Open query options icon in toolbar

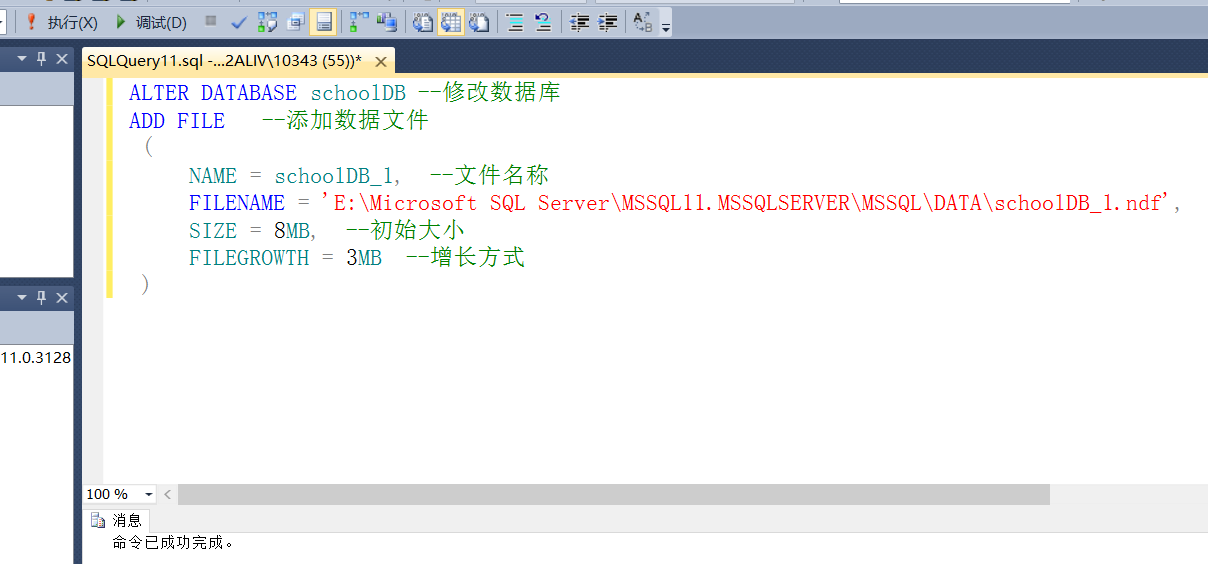point(295,22)
